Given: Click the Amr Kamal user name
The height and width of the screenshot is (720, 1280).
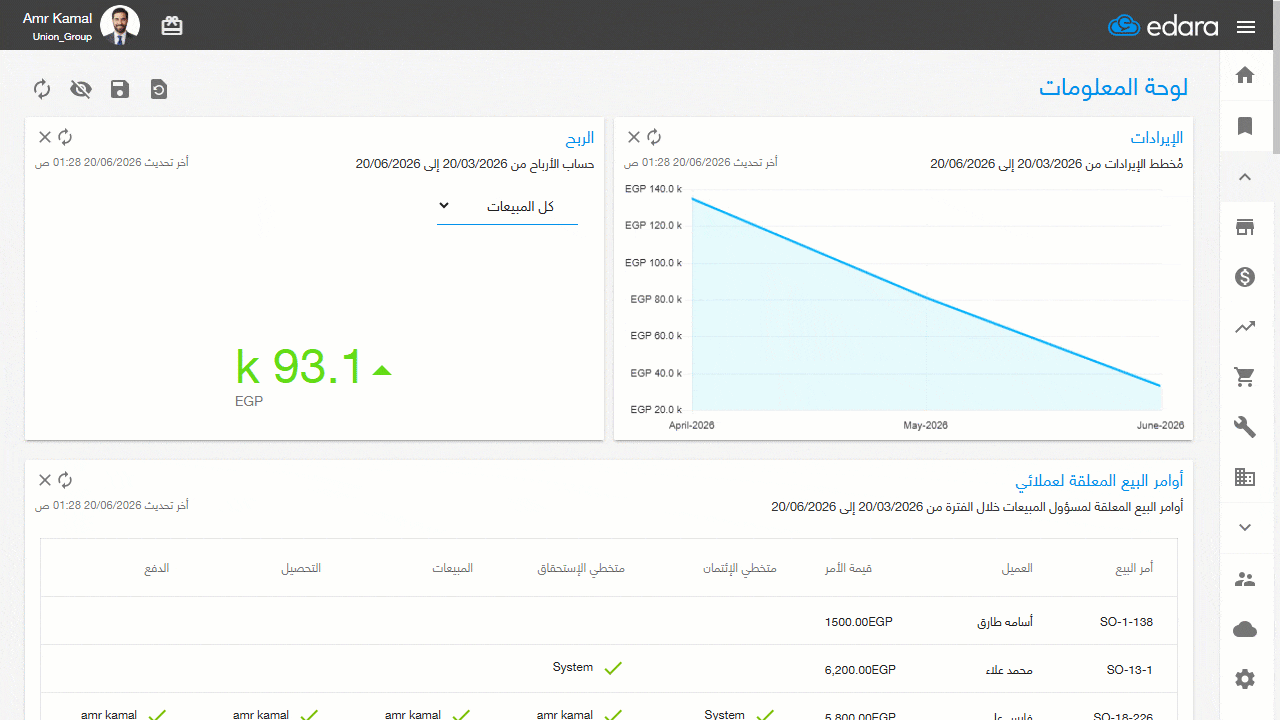Looking at the screenshot, I should point(58,18).
